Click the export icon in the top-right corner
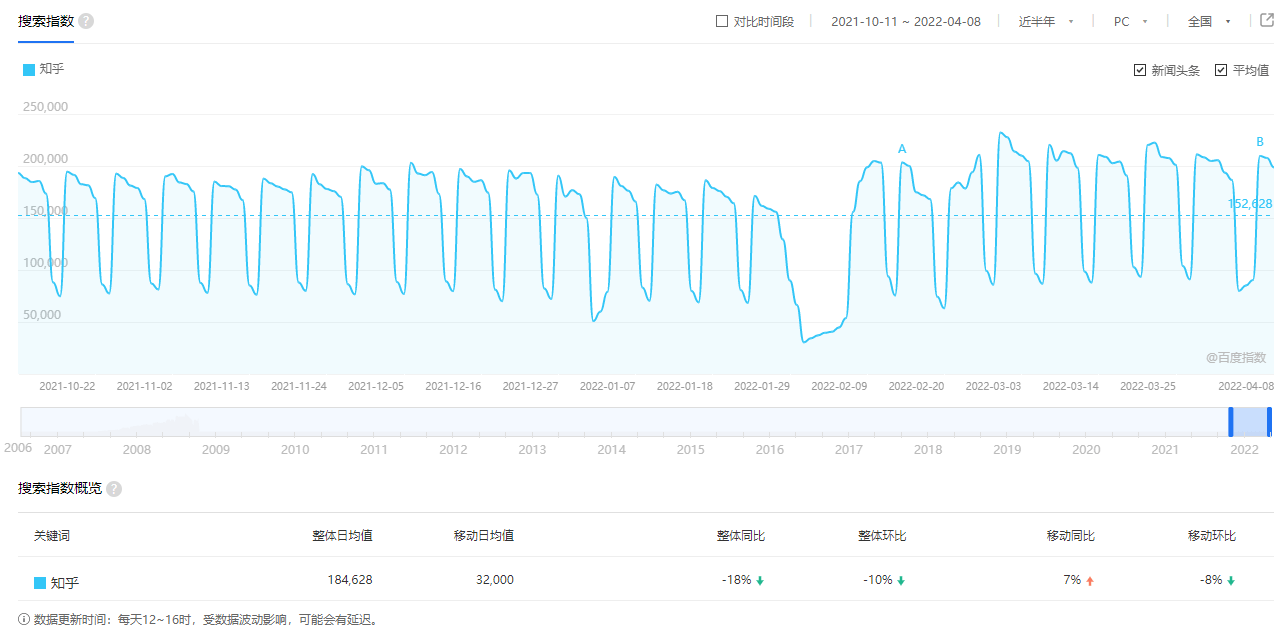 [1267, 21]
